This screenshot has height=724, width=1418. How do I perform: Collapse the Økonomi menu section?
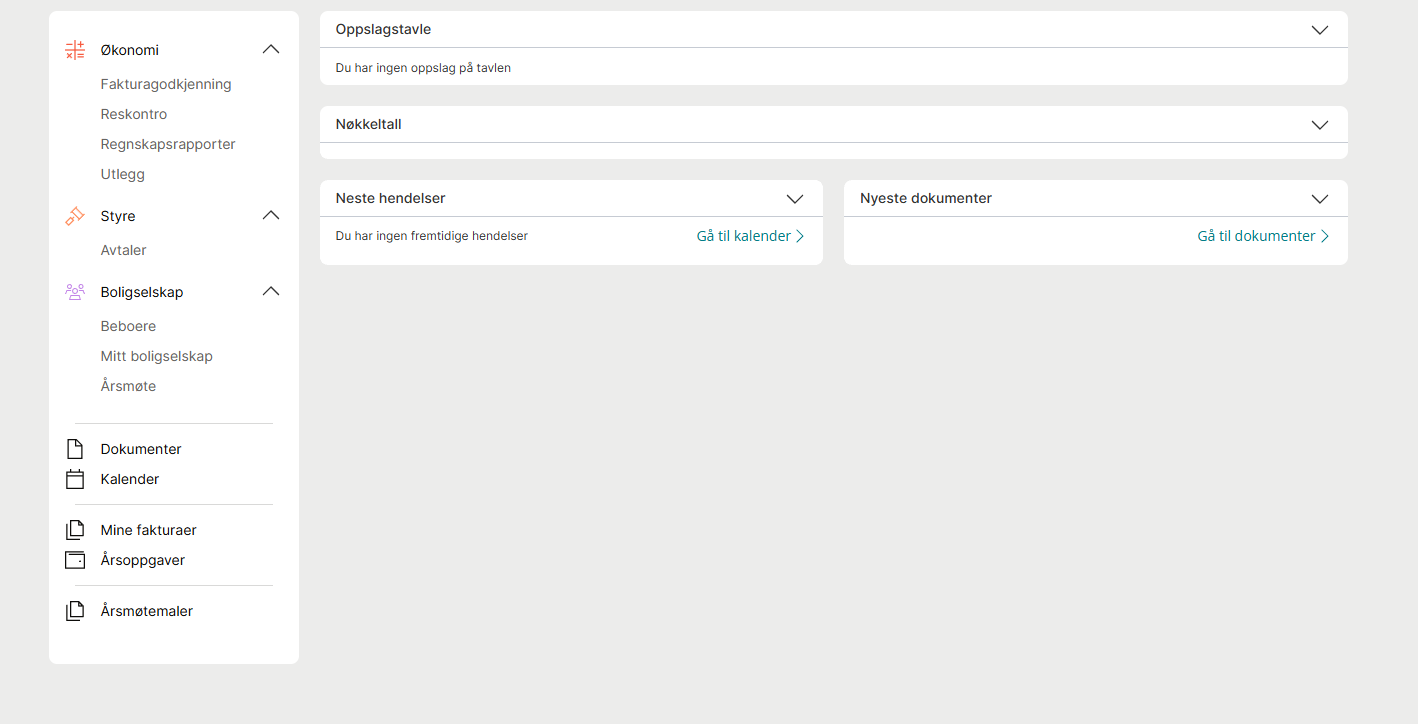point(271,49)
